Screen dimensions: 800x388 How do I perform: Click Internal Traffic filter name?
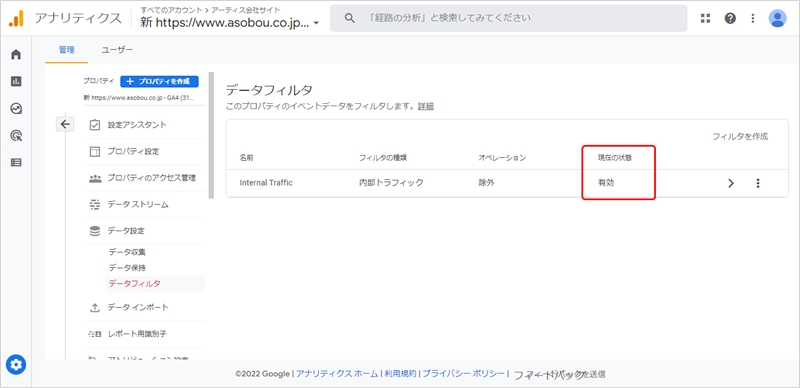[x=266, y=183]
